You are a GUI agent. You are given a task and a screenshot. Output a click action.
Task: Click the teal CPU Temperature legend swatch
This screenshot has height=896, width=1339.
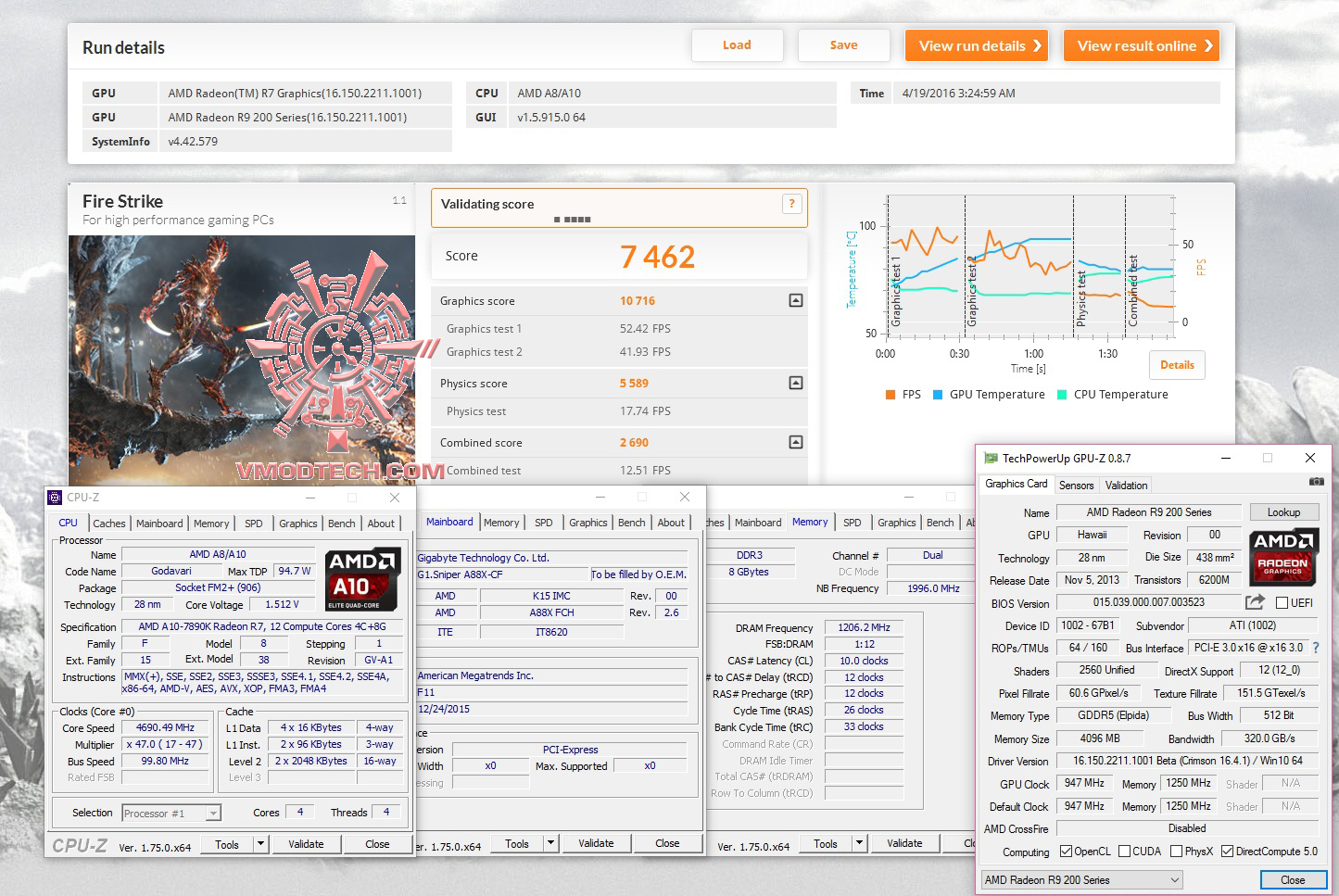pos(1062,395)
